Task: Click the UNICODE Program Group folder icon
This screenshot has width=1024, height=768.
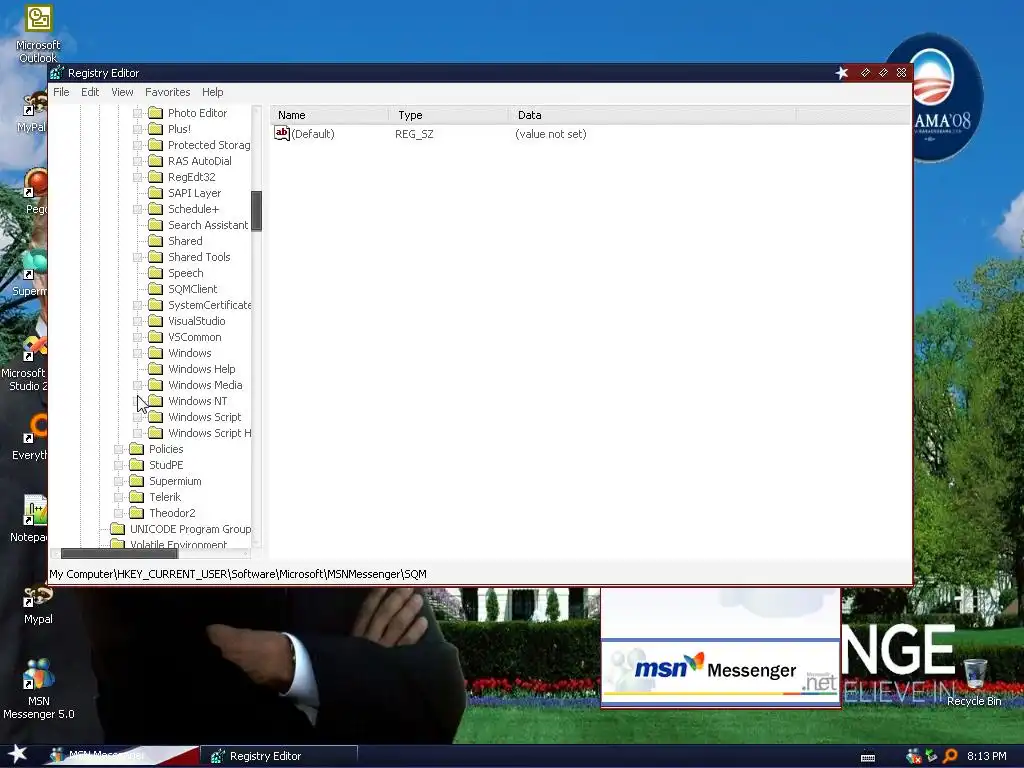Action: point(118,529)
